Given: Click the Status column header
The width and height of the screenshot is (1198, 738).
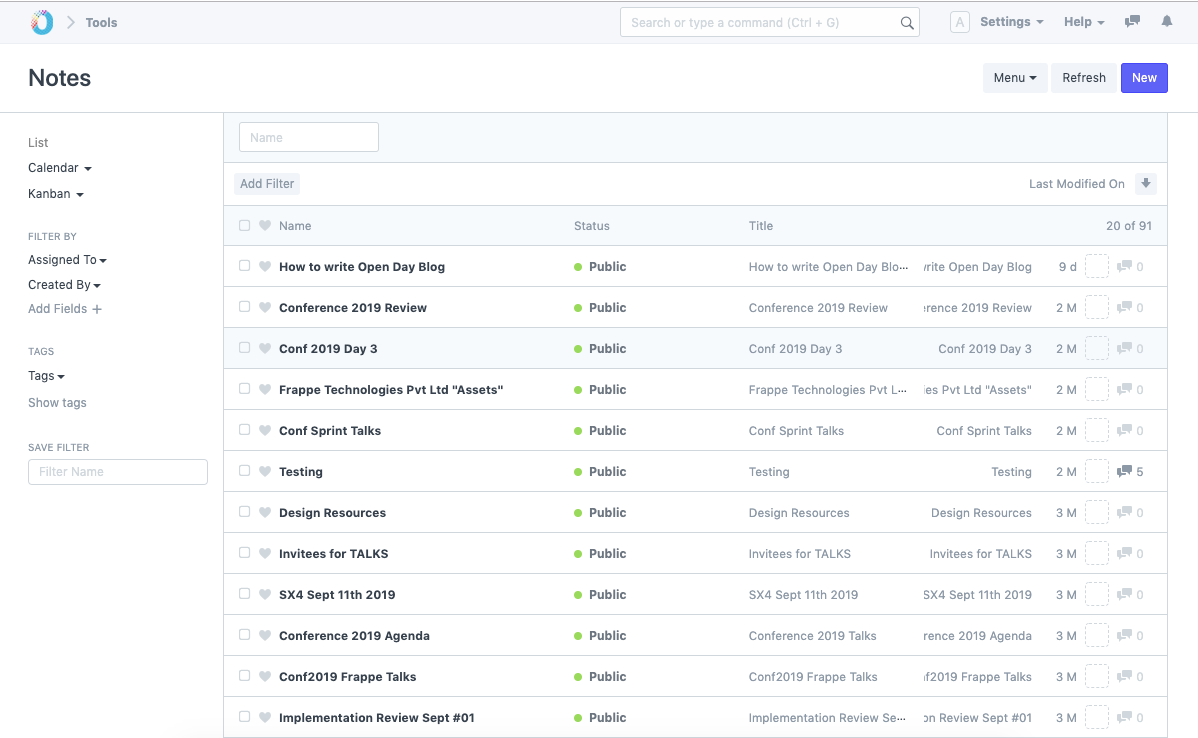Looking at the screenshot, I should point(591,226).
